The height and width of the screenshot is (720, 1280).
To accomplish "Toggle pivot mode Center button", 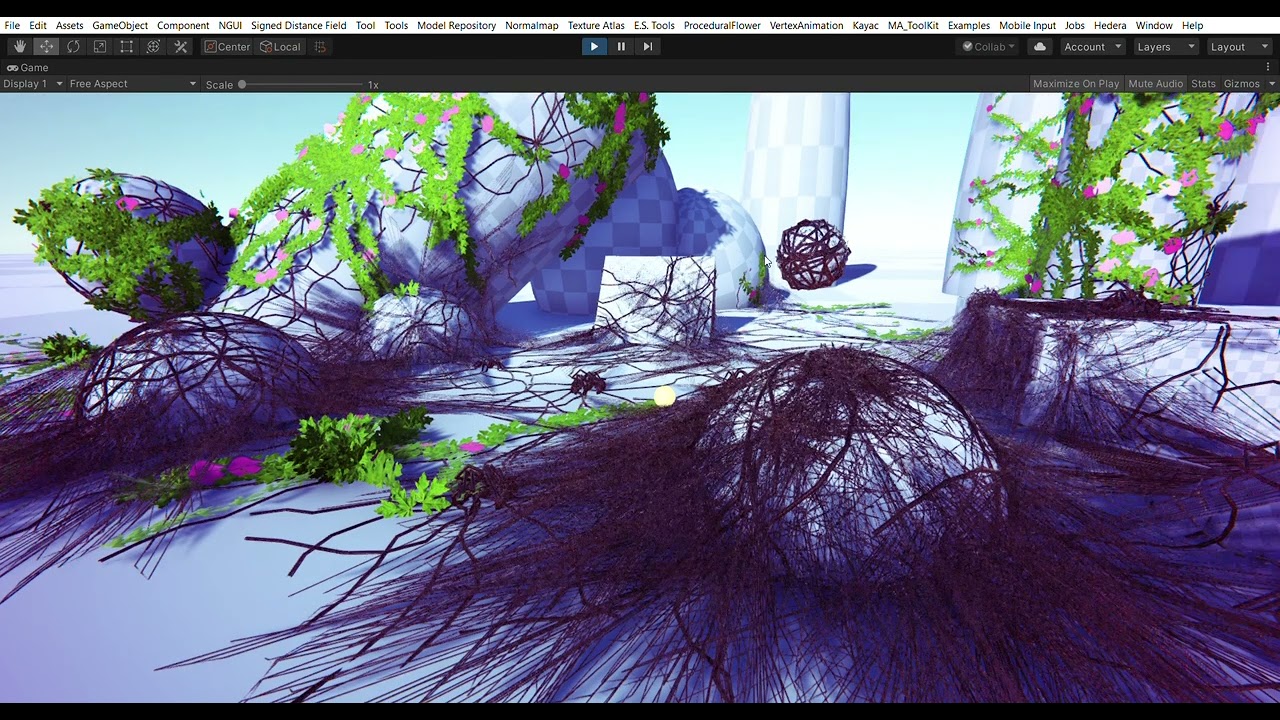I will [227, 47].
